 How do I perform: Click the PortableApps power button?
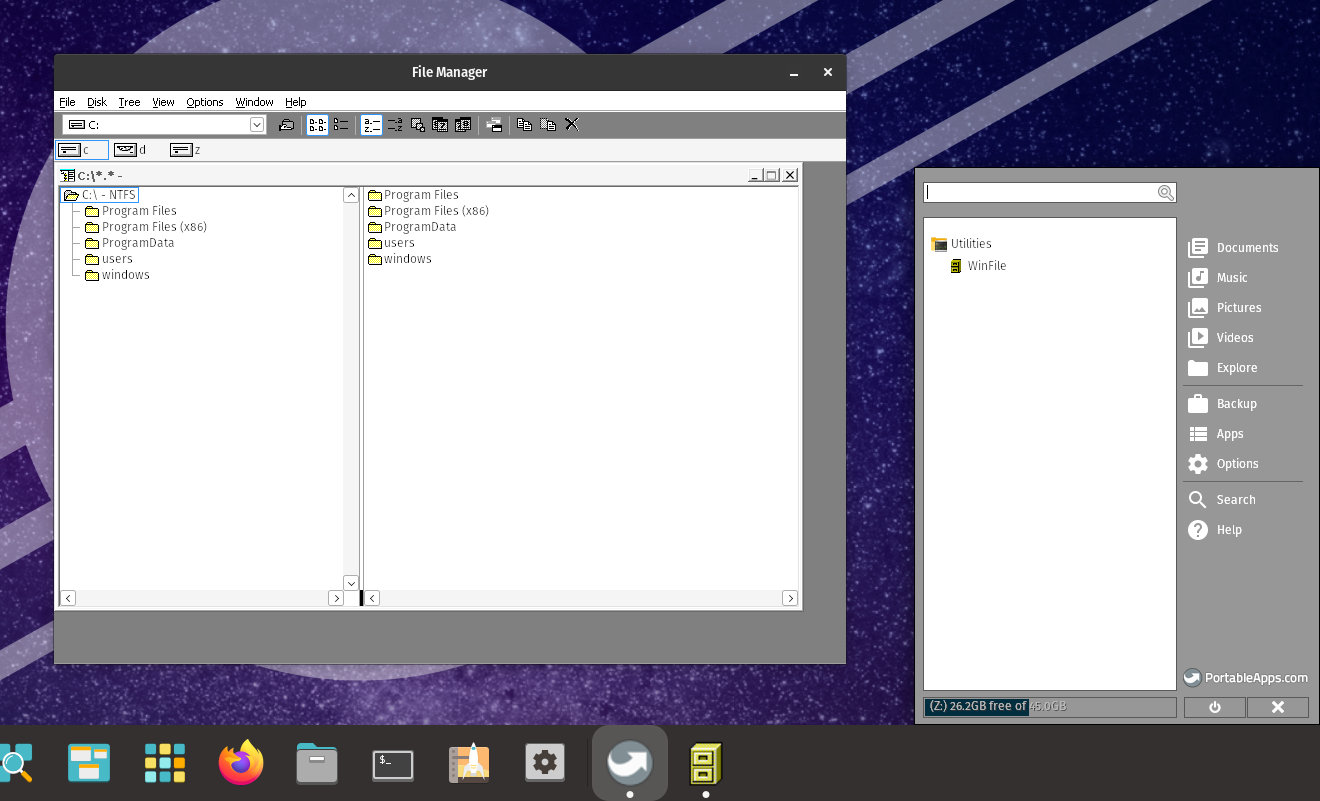point(1215,707)
